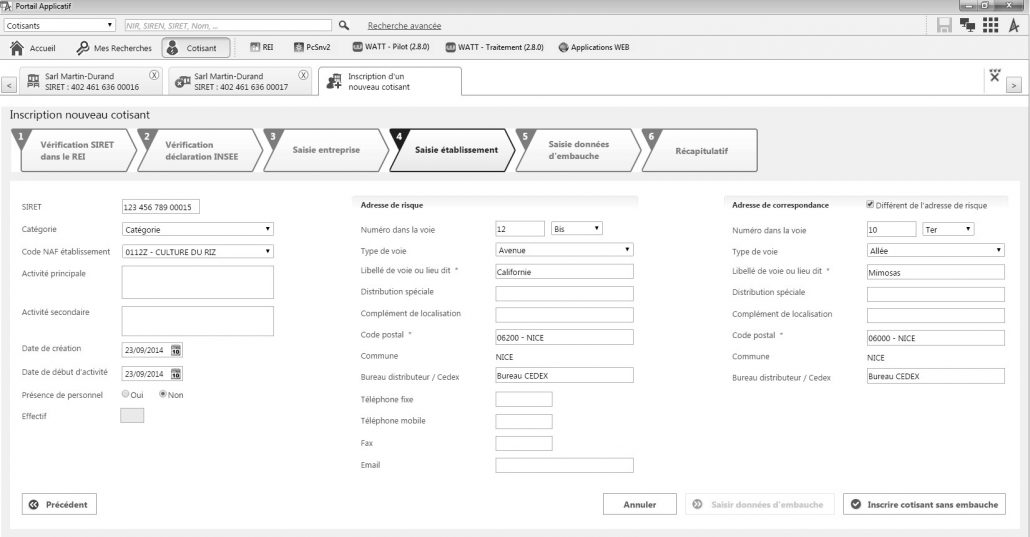This screenshot has height=537, width=1030.
Task: Select Non for Présence de personnel
Action: tap(163, 394)
